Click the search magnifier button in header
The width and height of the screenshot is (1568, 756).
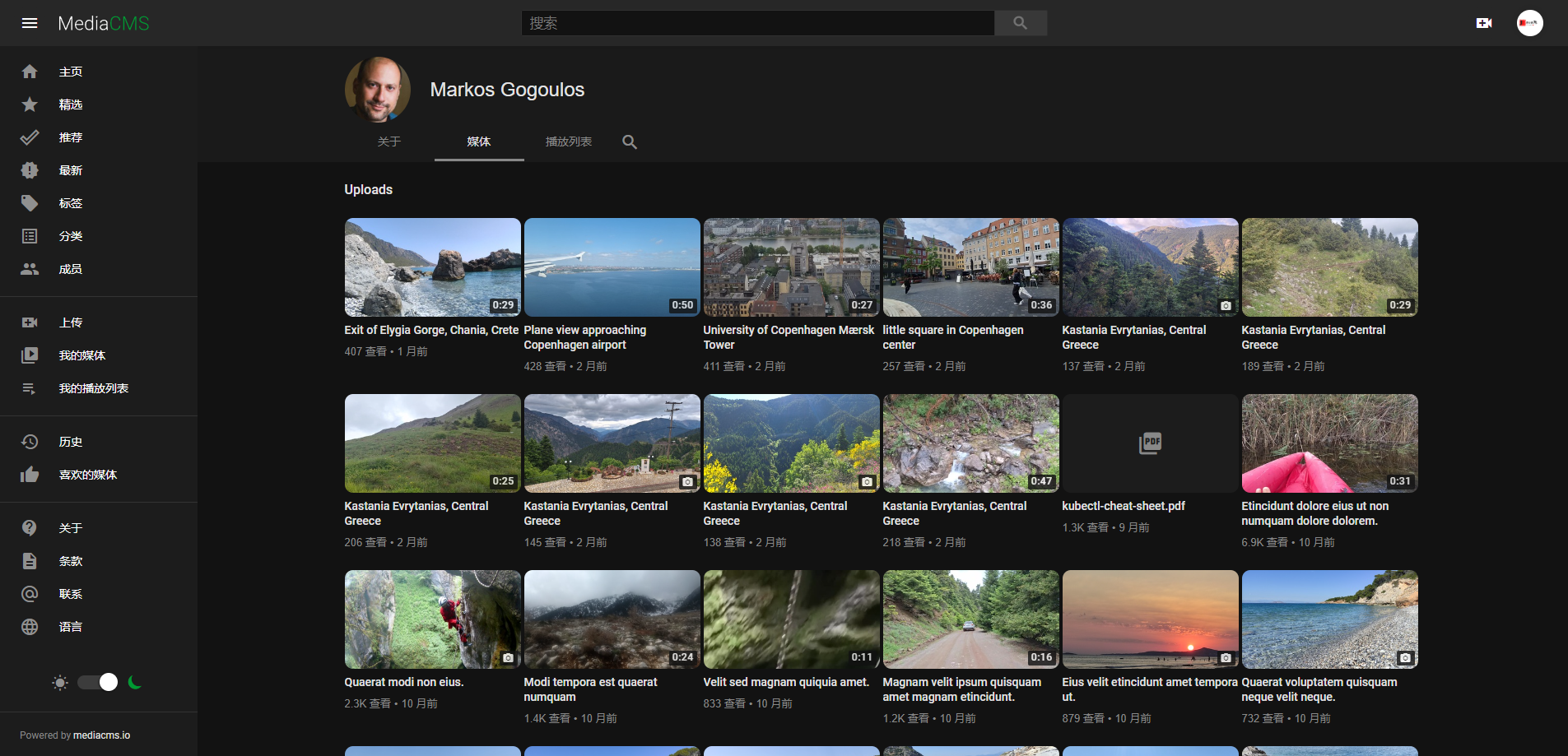tap(1020, 23)
